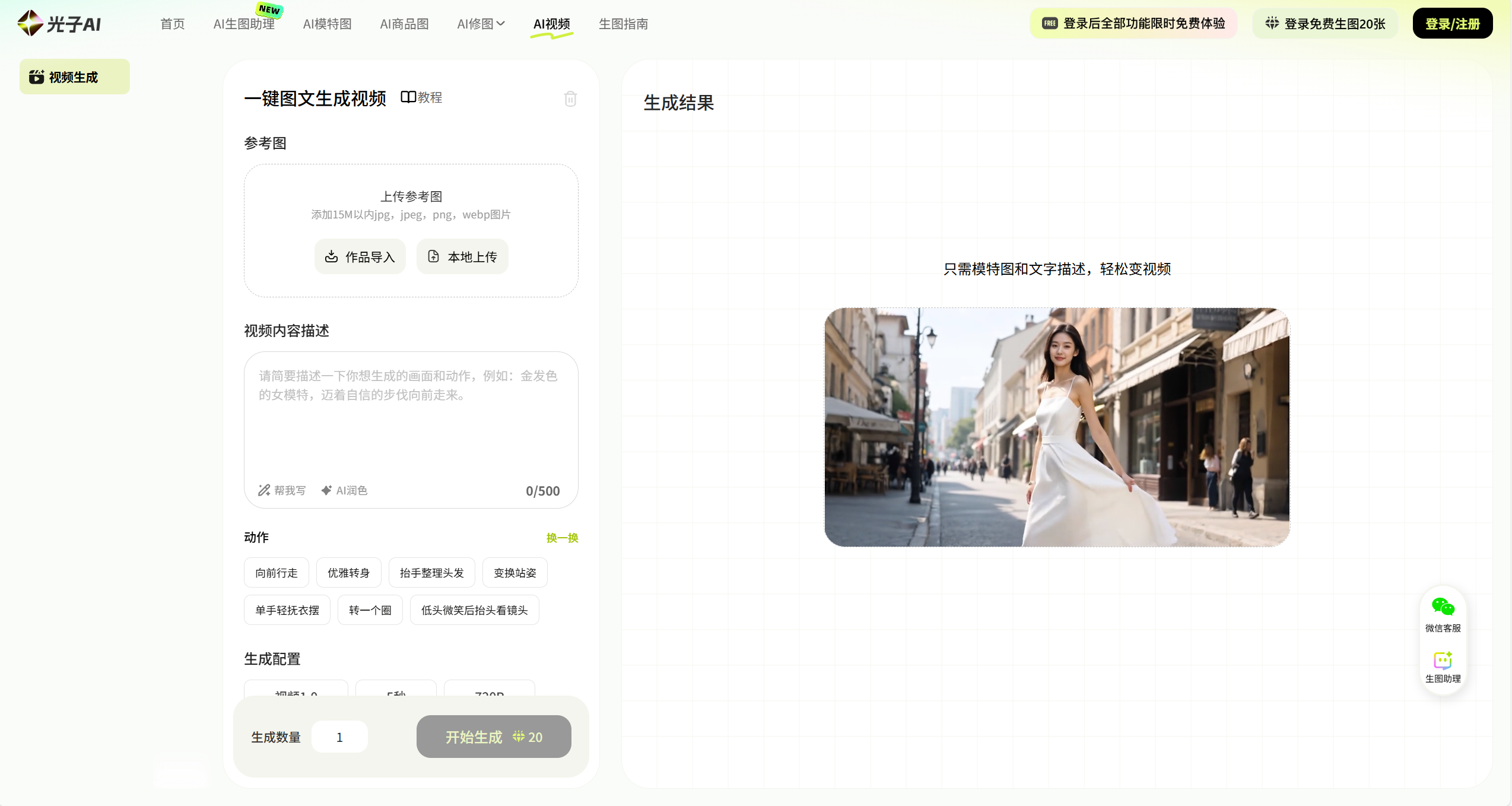
Task: Click the 微信客服 WeChat icon
Action: pyautogui.click(x=1443, y=608)
